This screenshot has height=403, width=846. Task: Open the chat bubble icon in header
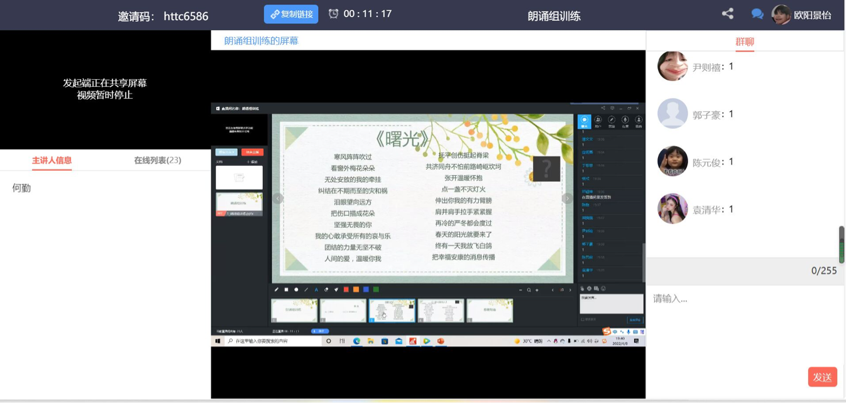757,14
